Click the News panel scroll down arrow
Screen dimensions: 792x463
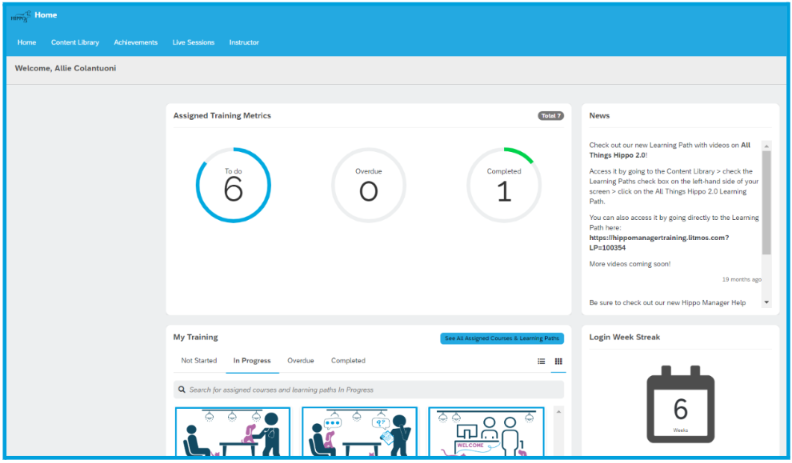pyautogui.click(x=766, y=302)
